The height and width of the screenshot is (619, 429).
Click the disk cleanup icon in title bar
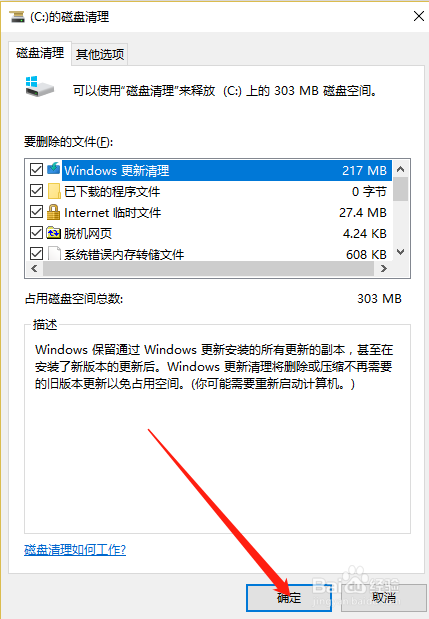(17, 17)
